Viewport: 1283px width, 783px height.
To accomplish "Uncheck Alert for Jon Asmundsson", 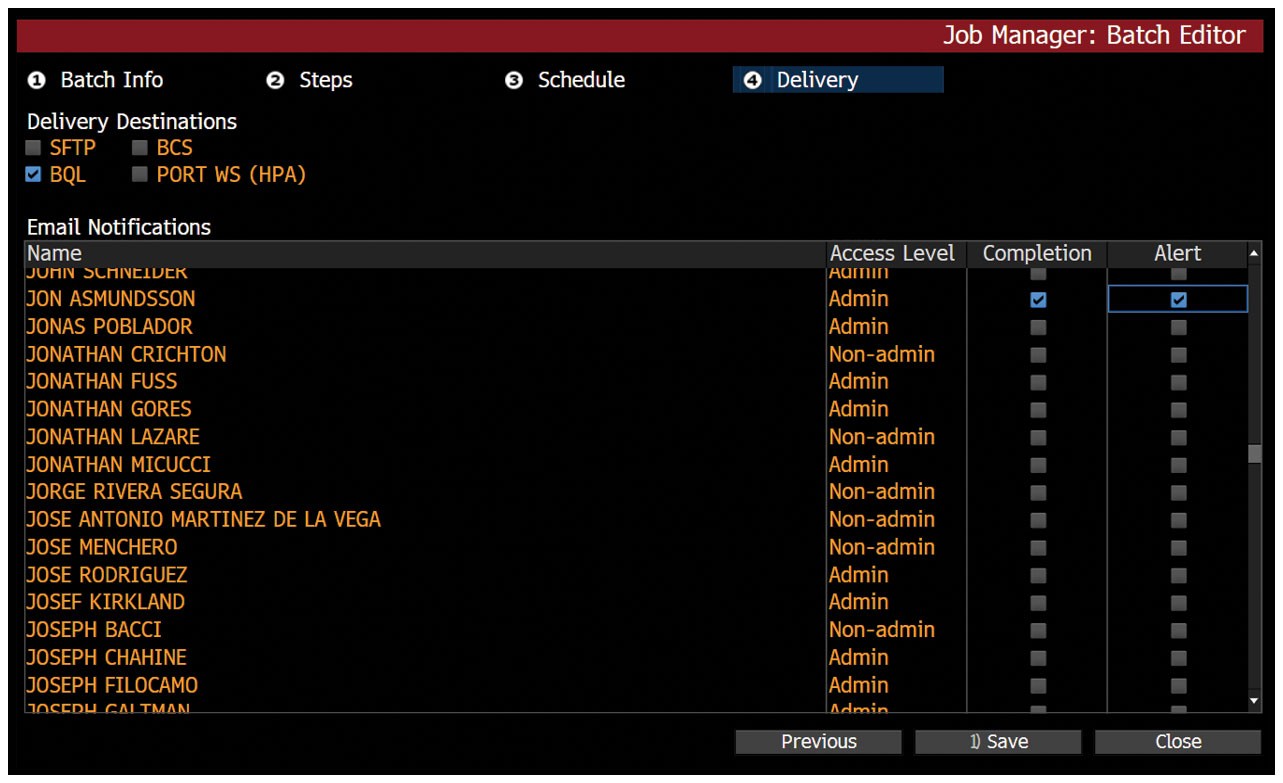I will pos(1179,299).
